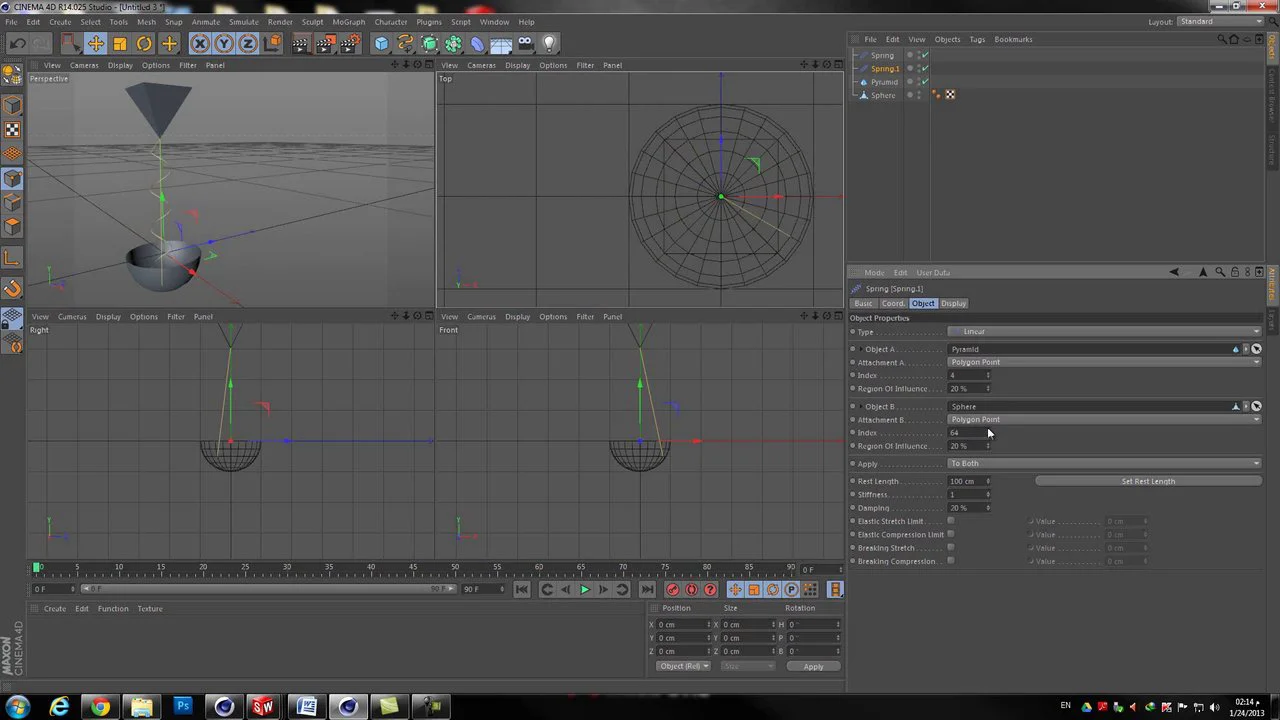Enable Breaking Compression checkbox
This screenshot has width=1280, height=720.
[x=950, y=561]
